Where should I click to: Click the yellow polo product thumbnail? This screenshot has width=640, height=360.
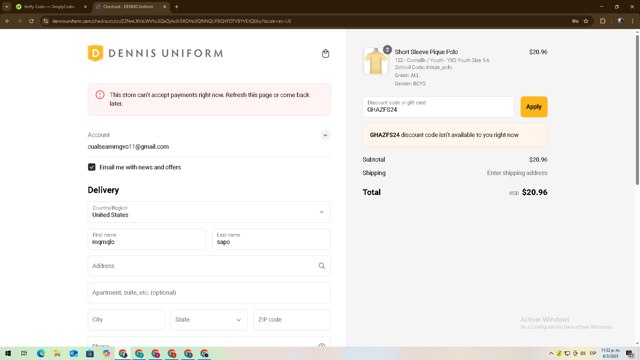376,61
